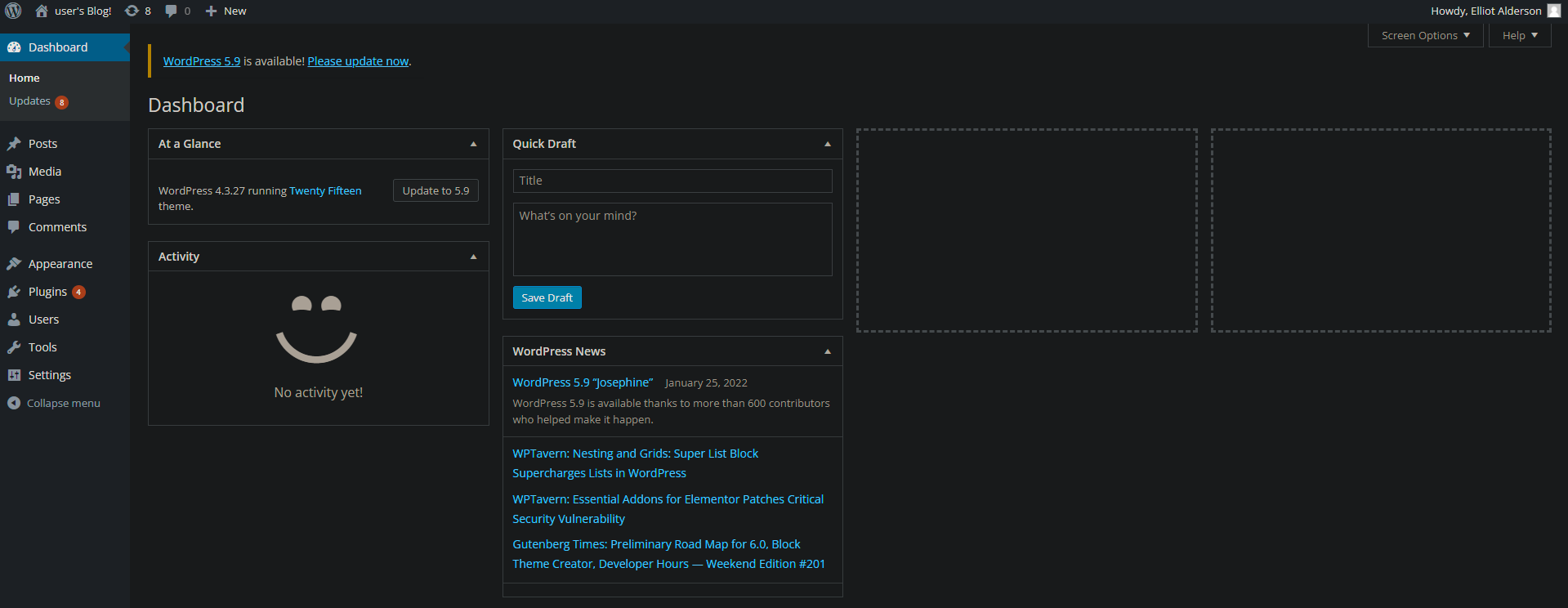Click the Appearance paintbrush icon
This screenshot has width=1568, height=608.
point(14,264)
